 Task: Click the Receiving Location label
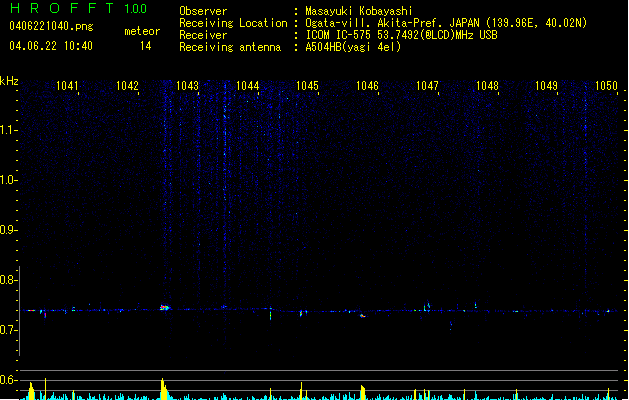pyautogui.click(x=233, y=23)
